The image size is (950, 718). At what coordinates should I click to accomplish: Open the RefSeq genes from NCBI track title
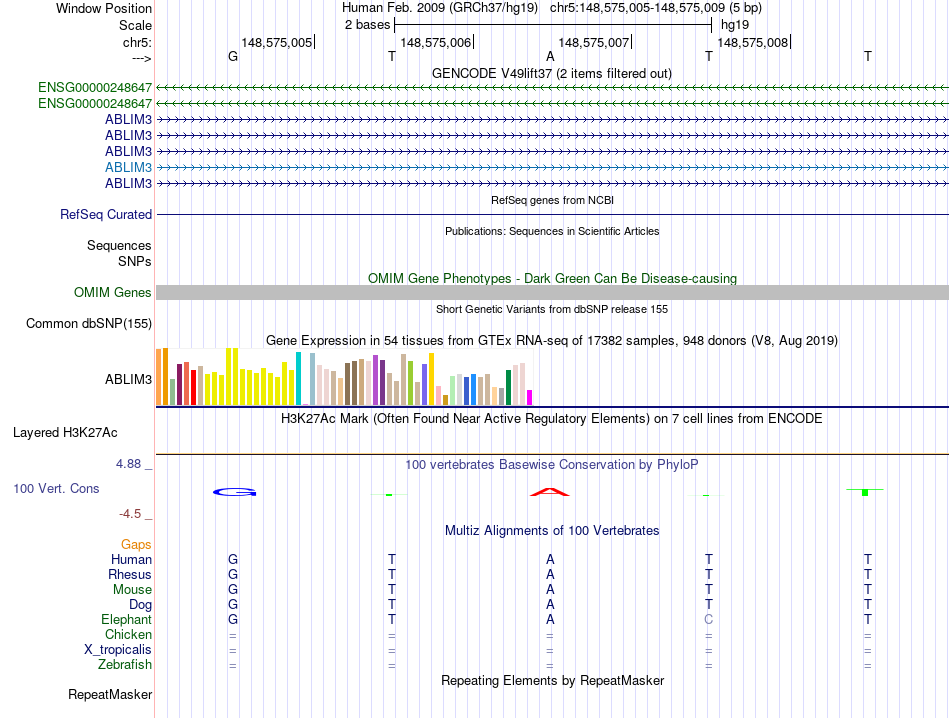tap(552, 200)
